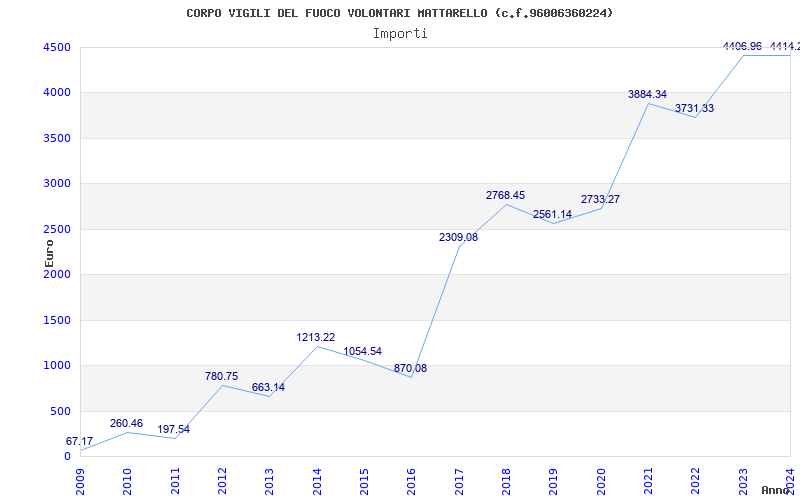This screenshot has height=500, width=800.
Task: Click x-axis year 2022
Action: [x=695, y=482]
